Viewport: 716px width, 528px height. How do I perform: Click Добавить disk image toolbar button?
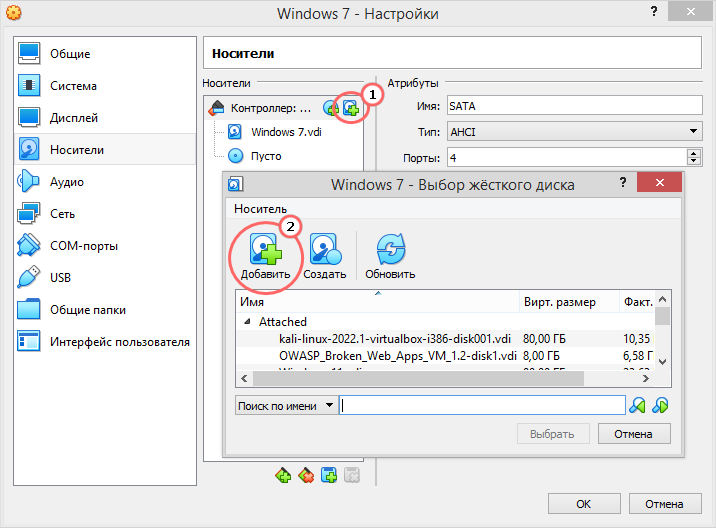tap(265, 256)
